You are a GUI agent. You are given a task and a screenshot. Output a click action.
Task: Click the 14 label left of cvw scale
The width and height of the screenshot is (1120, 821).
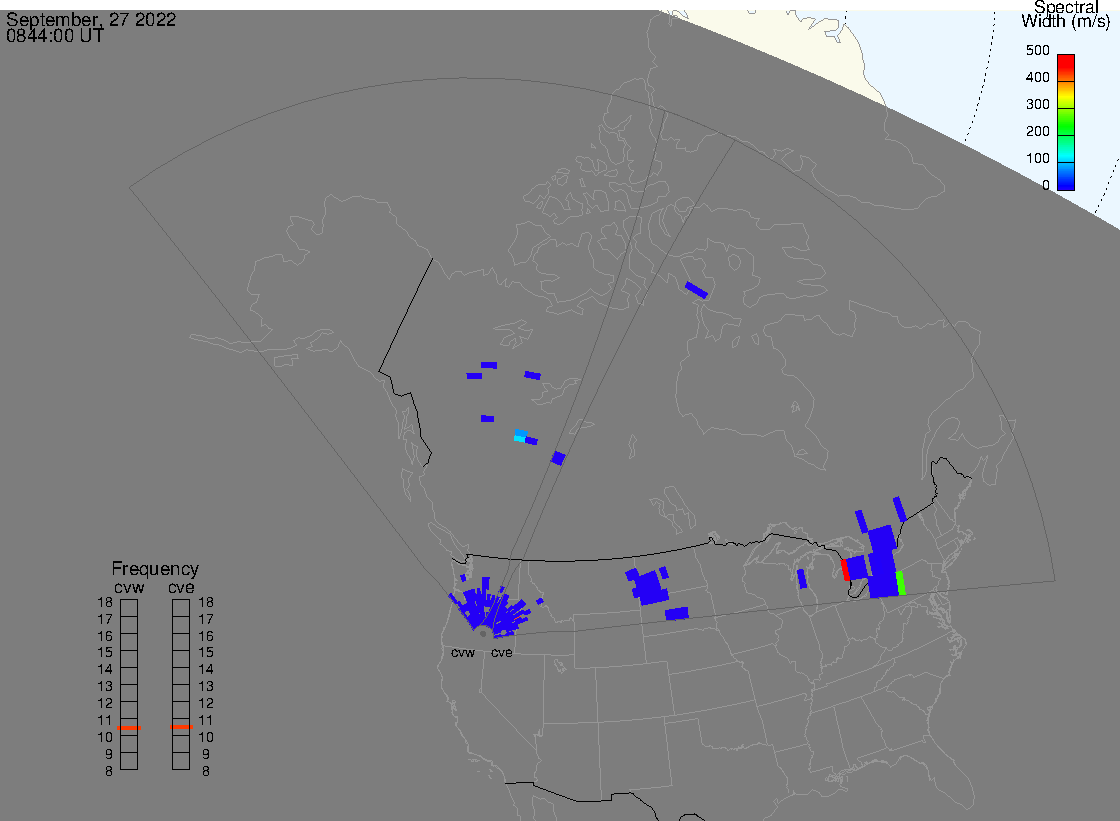tap(105, 670)
